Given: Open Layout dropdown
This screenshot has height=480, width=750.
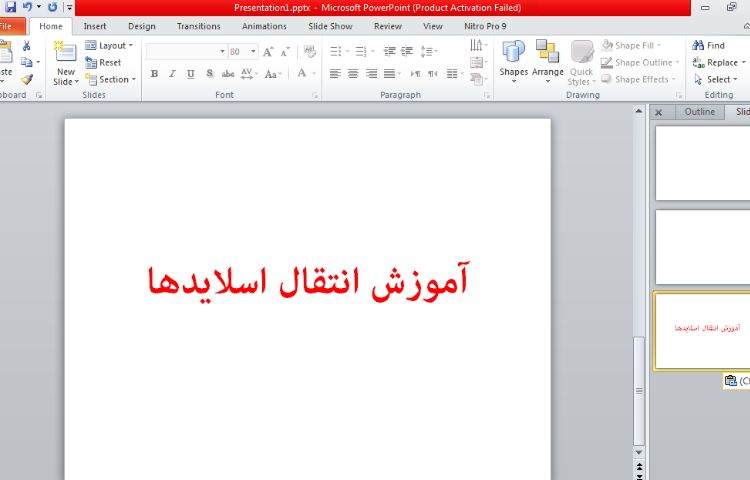Looking at the screenshot, I should click(x=109, y=45).
